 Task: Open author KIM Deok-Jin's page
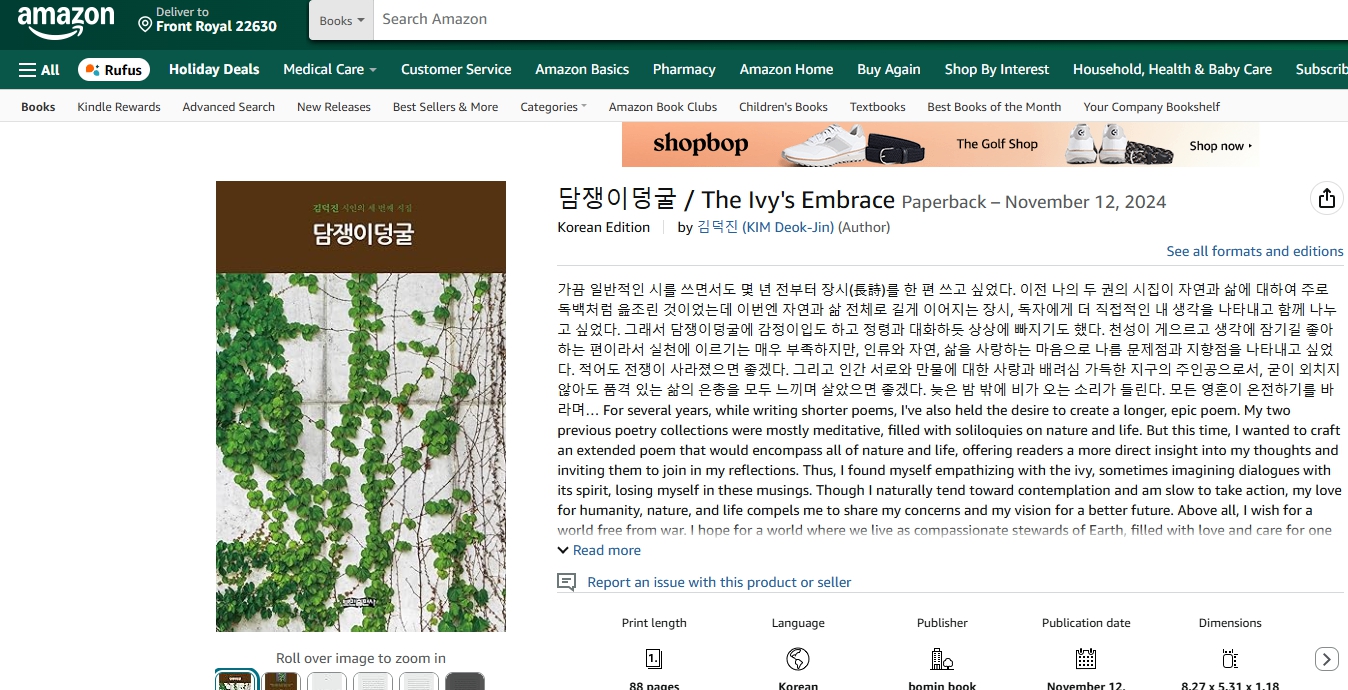point(765,227)
